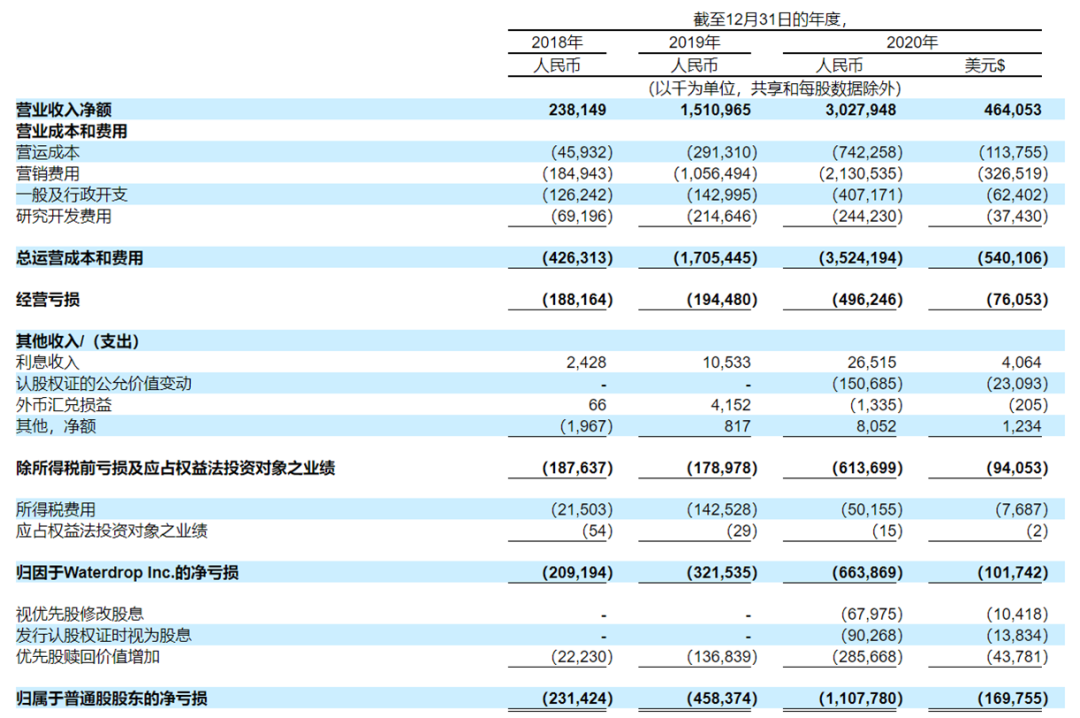The image size is (1080, 718).
Task: Select the 所得税费用 row label
Action: [56, 510]
